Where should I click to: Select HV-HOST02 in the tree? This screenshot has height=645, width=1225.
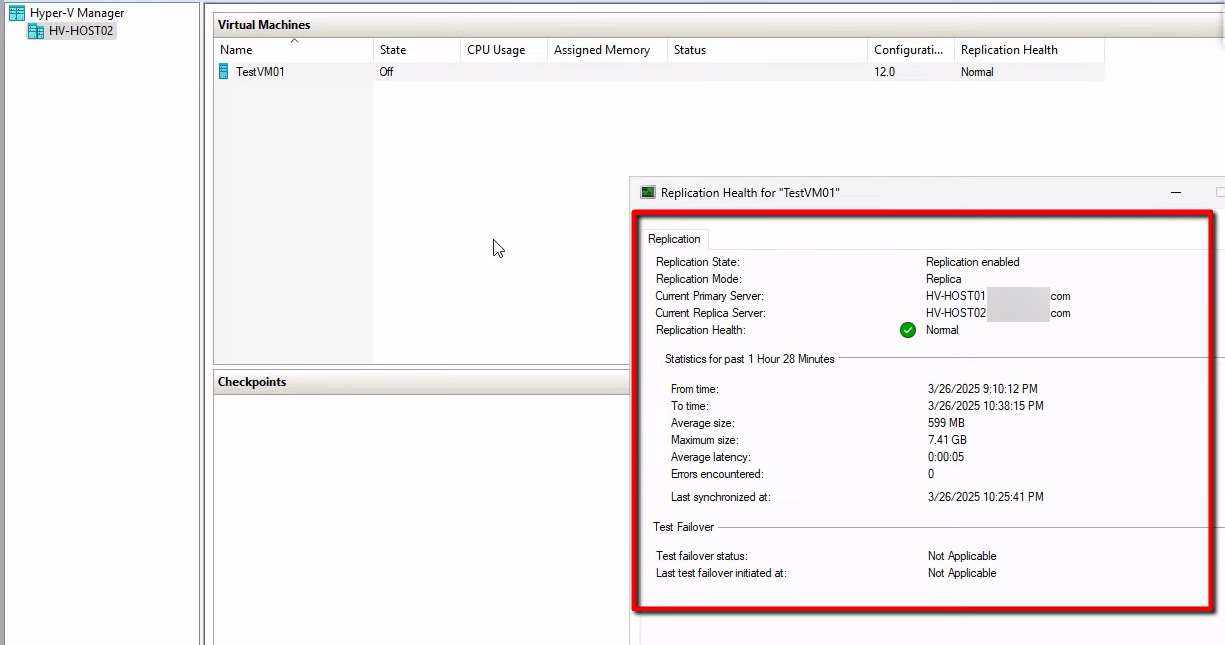[81, 31]
